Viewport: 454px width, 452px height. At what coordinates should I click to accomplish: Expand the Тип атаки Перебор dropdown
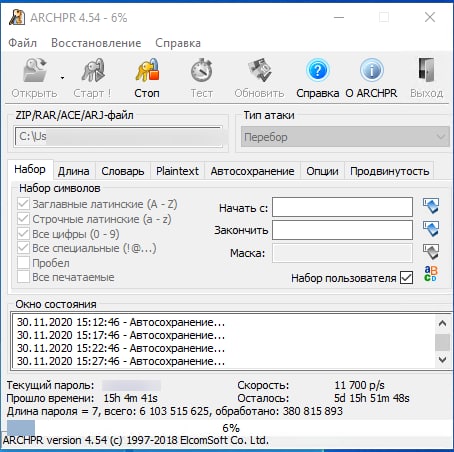pos(345,137)
